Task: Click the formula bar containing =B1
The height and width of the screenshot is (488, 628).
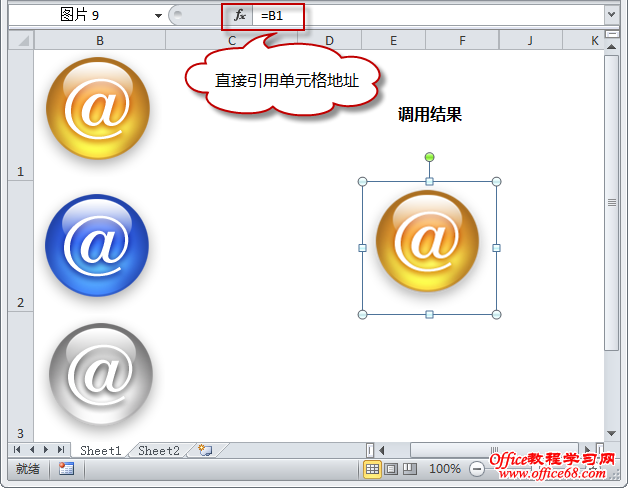Action: pos(429,16)
